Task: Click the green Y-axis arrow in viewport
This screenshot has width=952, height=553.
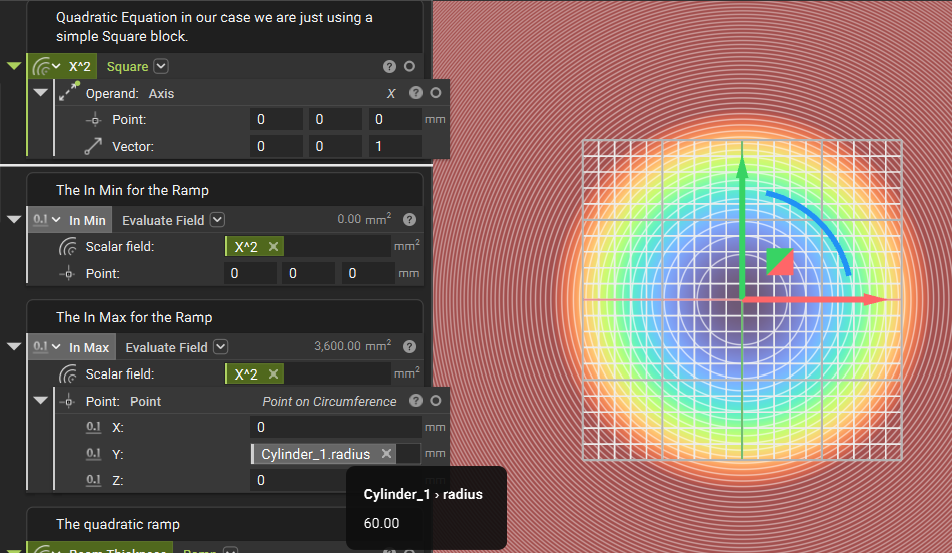Action: pos(741,200)
